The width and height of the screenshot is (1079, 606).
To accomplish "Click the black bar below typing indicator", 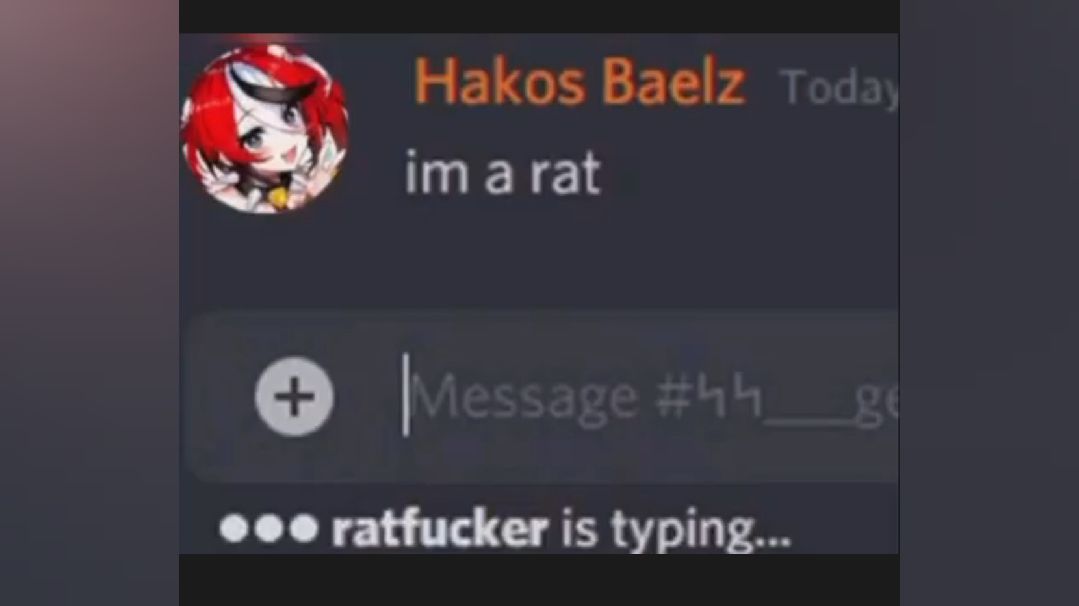I will [539, 580].
